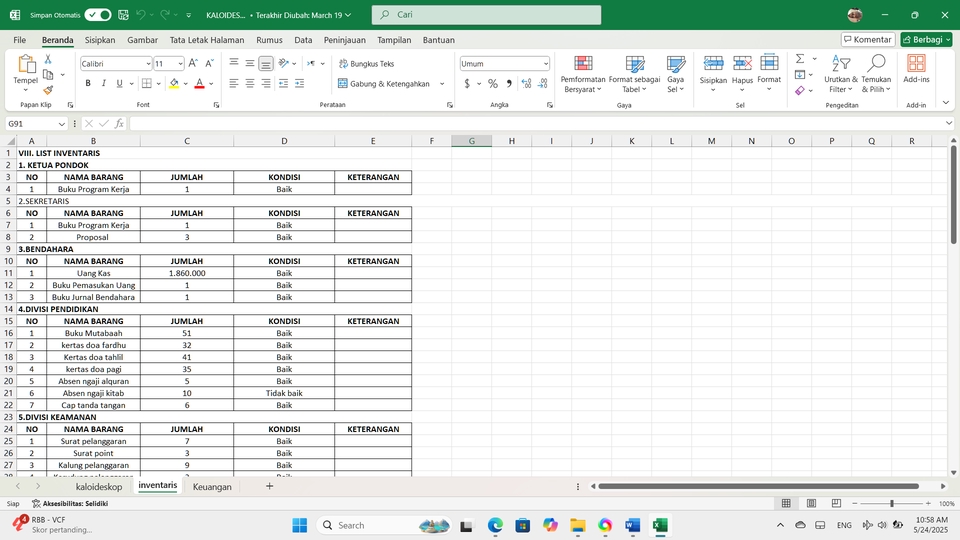Increase font size with the larger A icon
The image size is (960, 540).
[193, 63]
